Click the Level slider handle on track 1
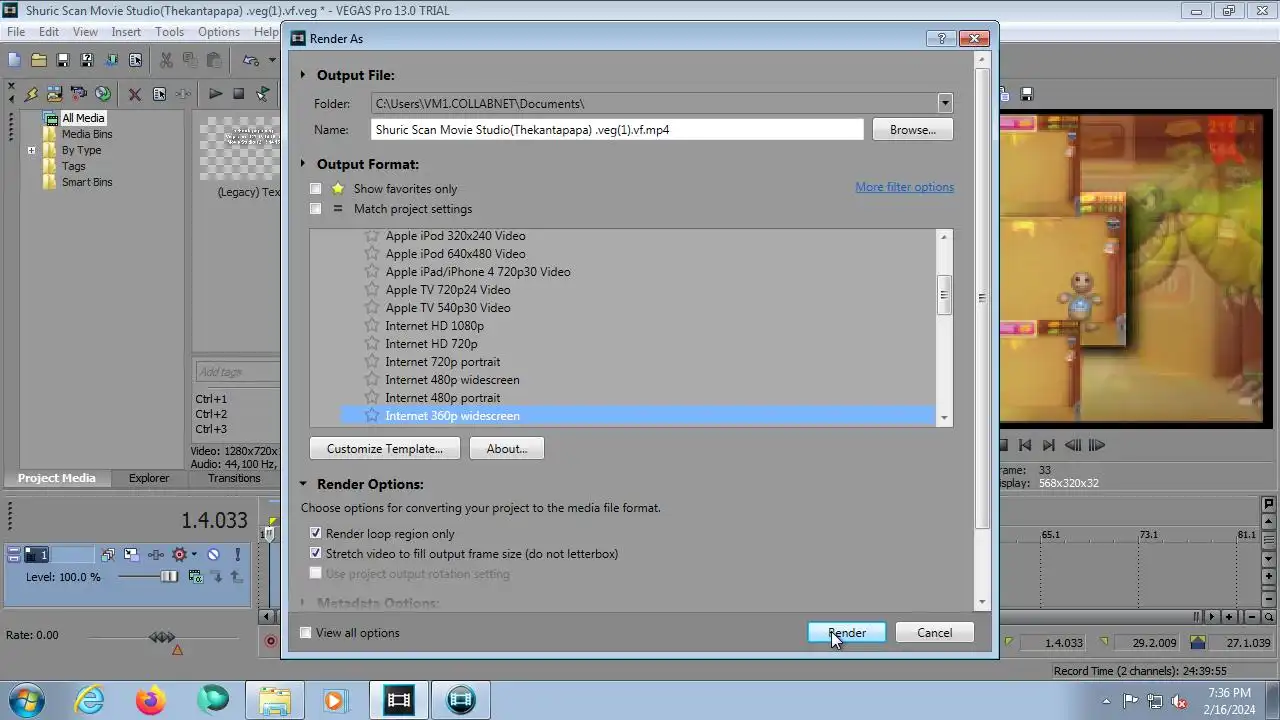The image size is (1280, 720). 169,577
